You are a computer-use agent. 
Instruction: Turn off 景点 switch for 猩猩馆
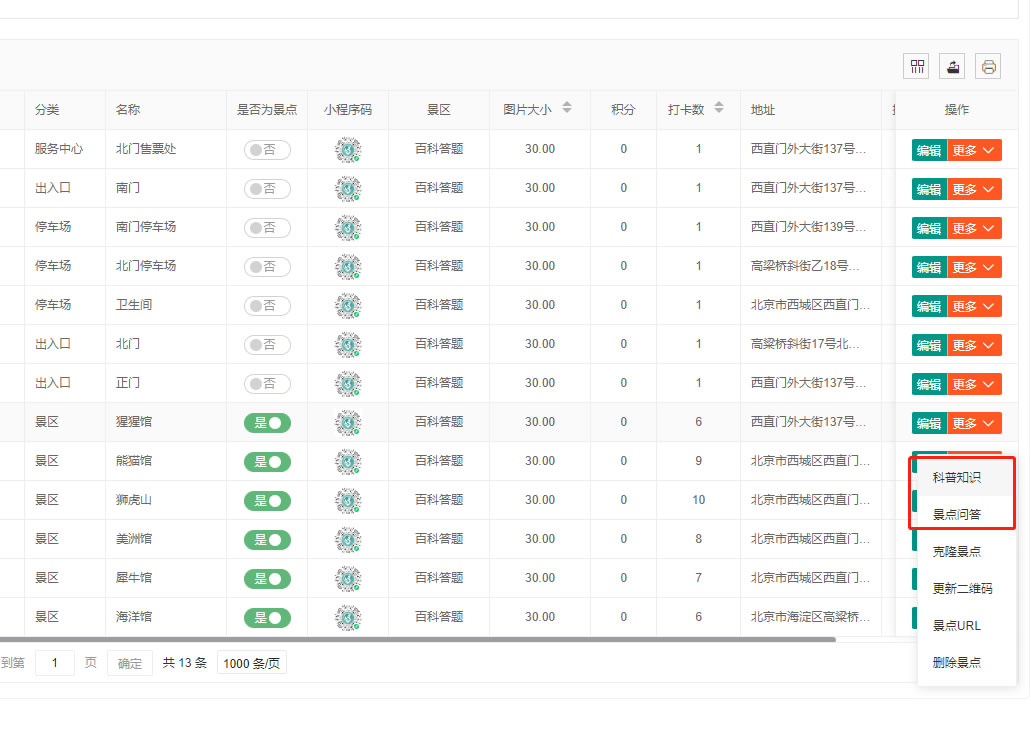pyautogui.click(x=267, y=423)
